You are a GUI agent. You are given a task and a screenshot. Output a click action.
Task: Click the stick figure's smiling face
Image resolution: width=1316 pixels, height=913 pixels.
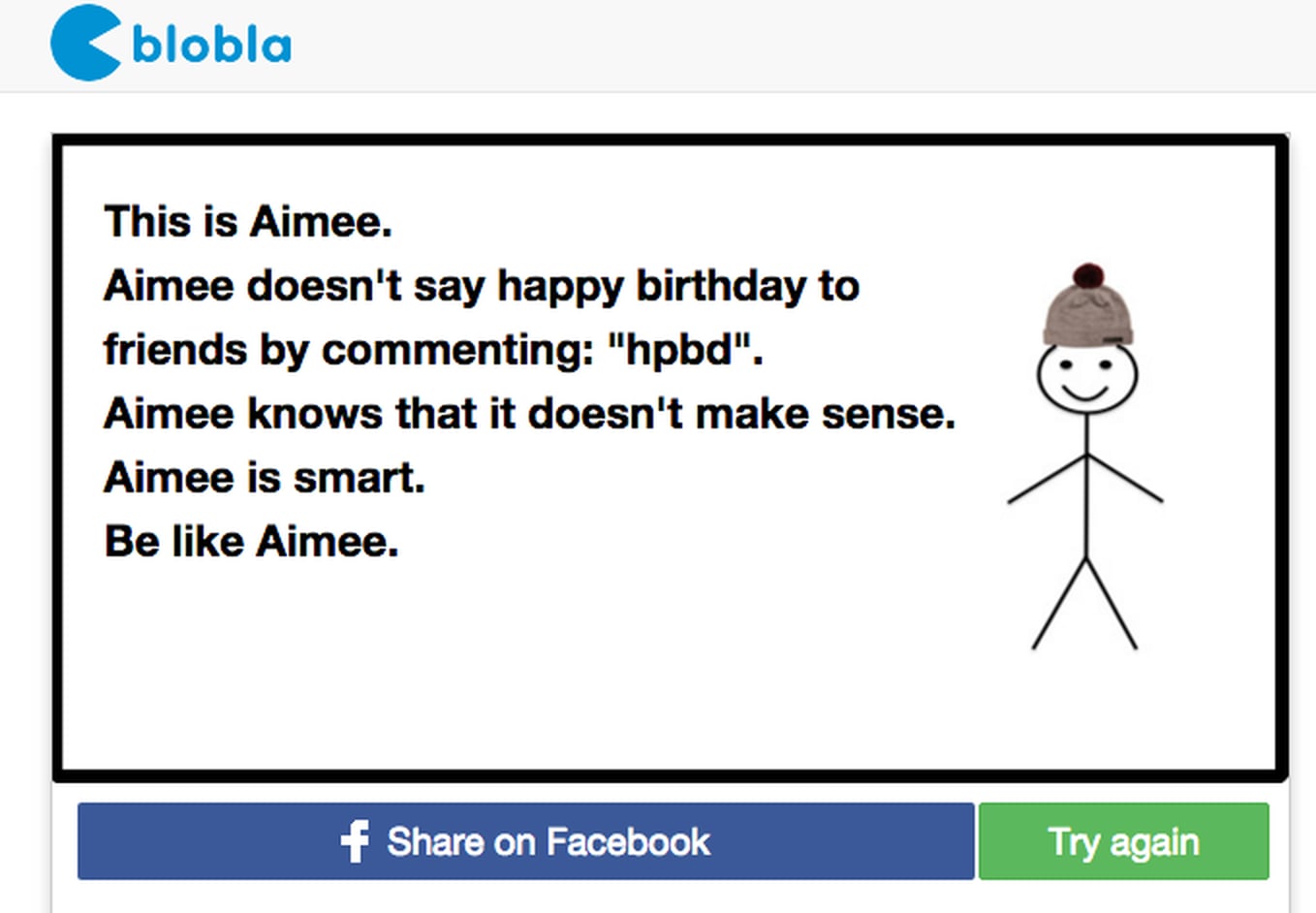pos(1086,377)
